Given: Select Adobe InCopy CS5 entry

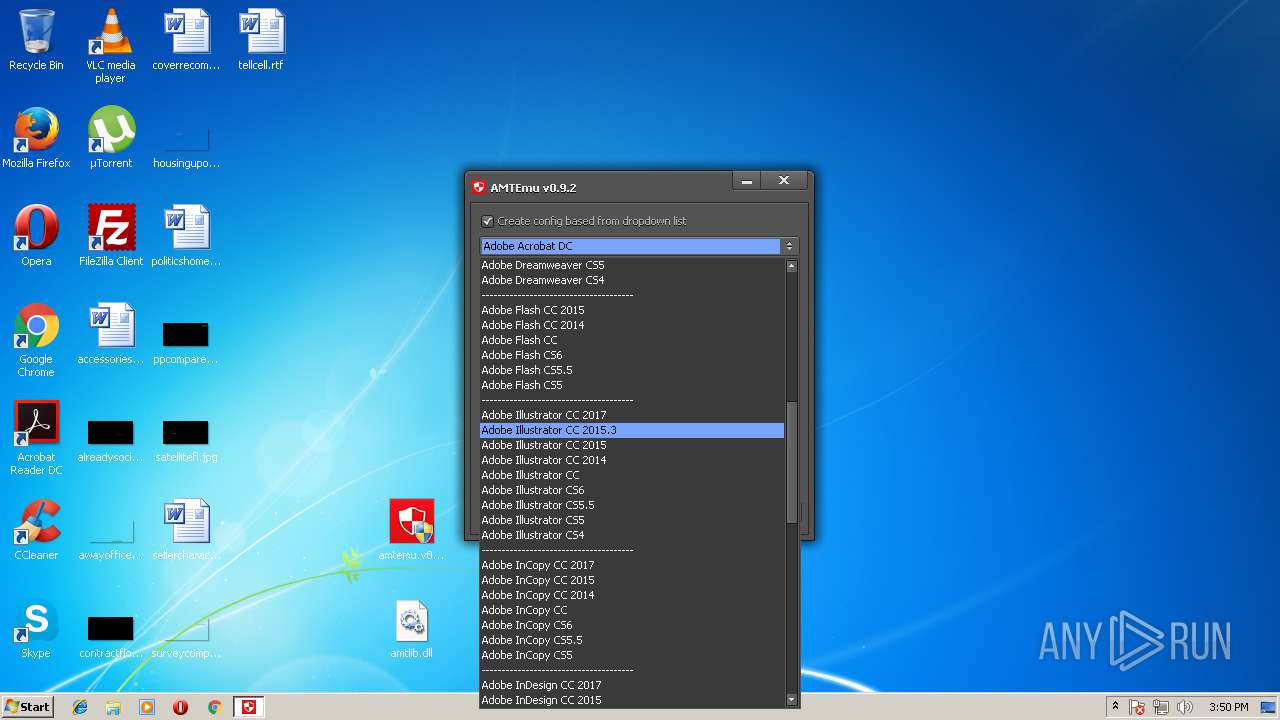Looking at the screenshot, I should (x=632, y=655).
